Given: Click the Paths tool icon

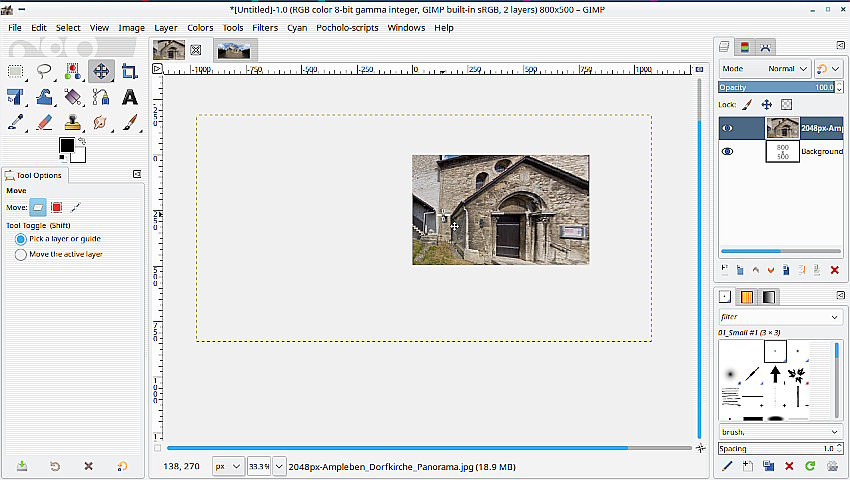Looking at the screenshot, I should click(101, 97).
